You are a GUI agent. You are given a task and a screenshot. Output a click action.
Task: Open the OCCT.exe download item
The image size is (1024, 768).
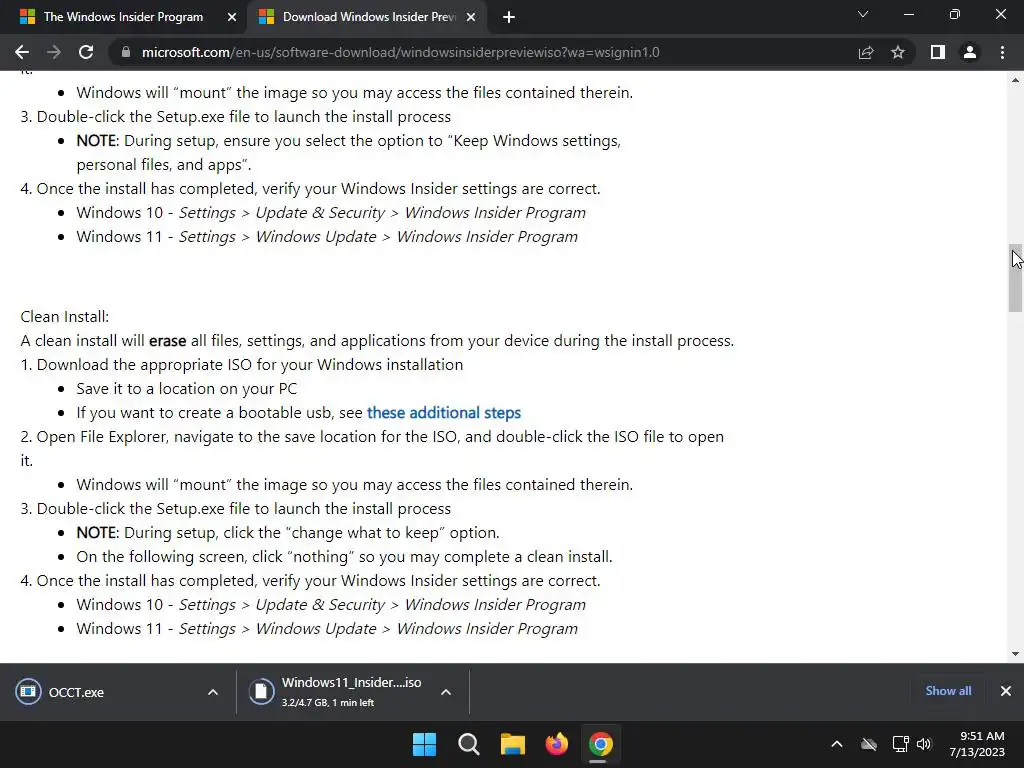point(76,692)
